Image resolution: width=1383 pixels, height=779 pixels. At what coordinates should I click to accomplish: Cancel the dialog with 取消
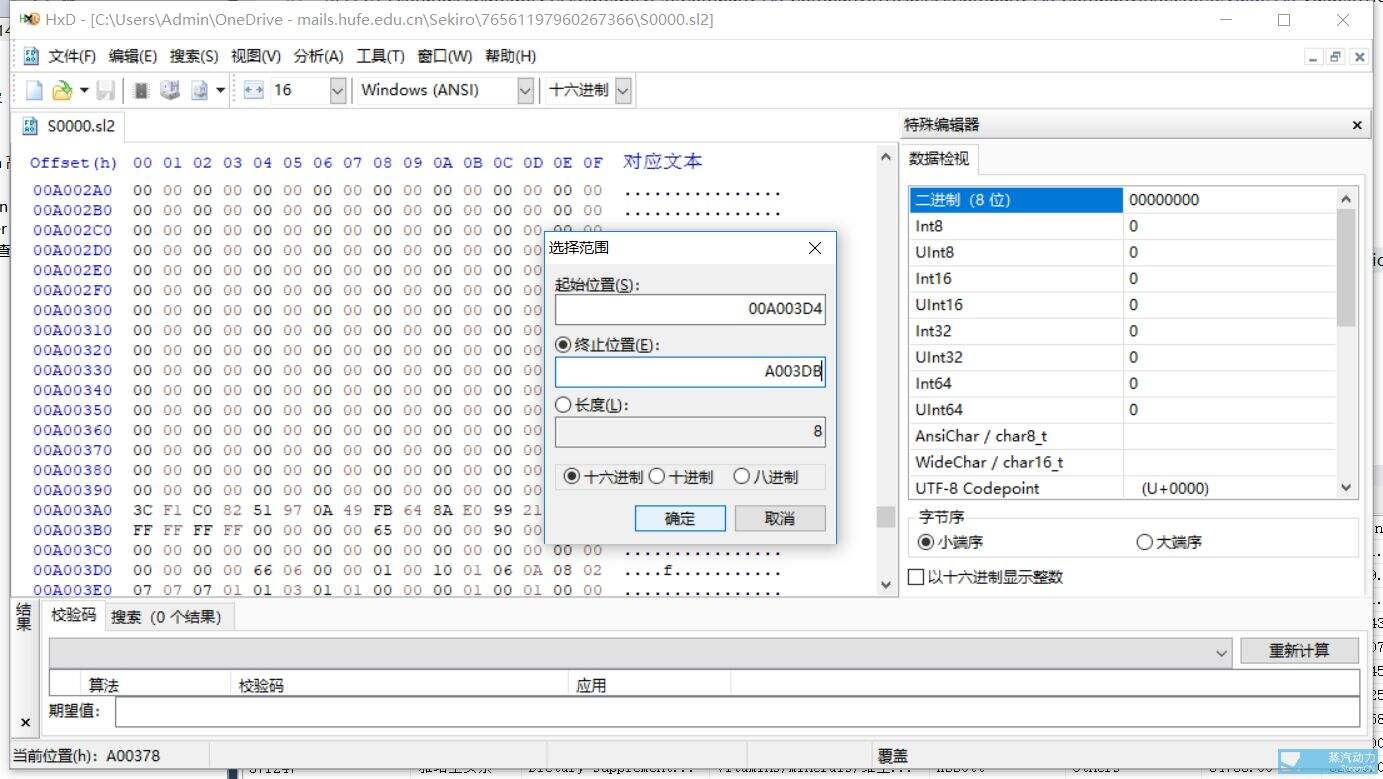[779, 518]
